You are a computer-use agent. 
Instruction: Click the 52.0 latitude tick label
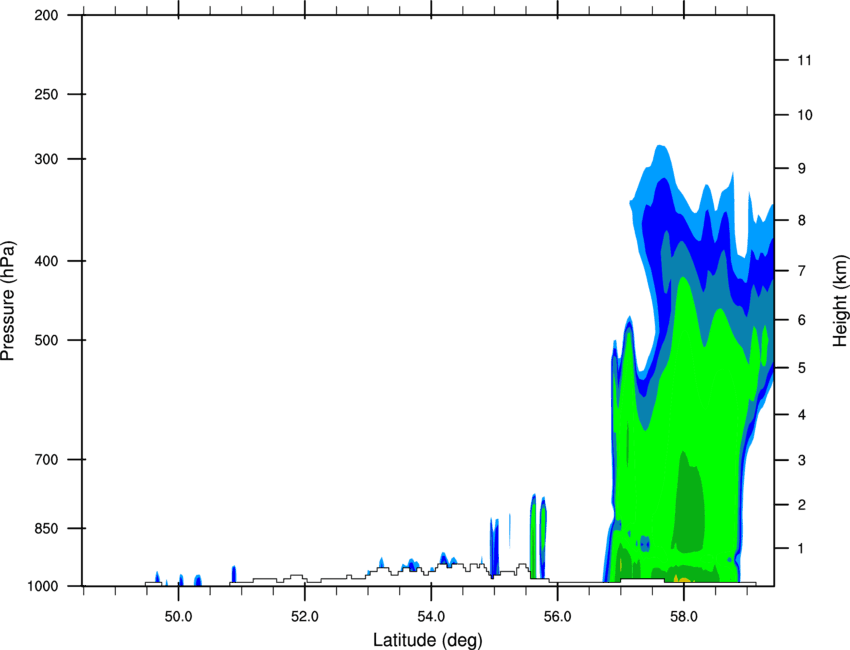pyautogui.click(x=305, y=617)
